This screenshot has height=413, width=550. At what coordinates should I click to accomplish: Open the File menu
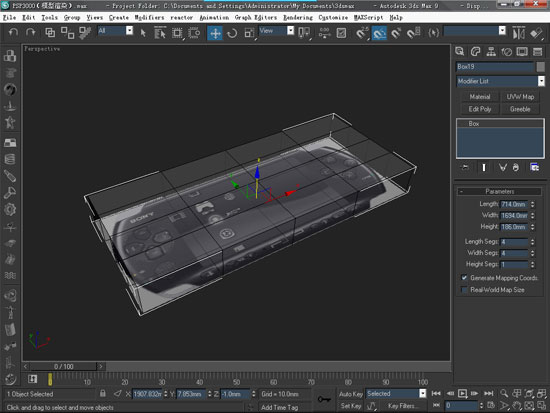pos(9,18)
